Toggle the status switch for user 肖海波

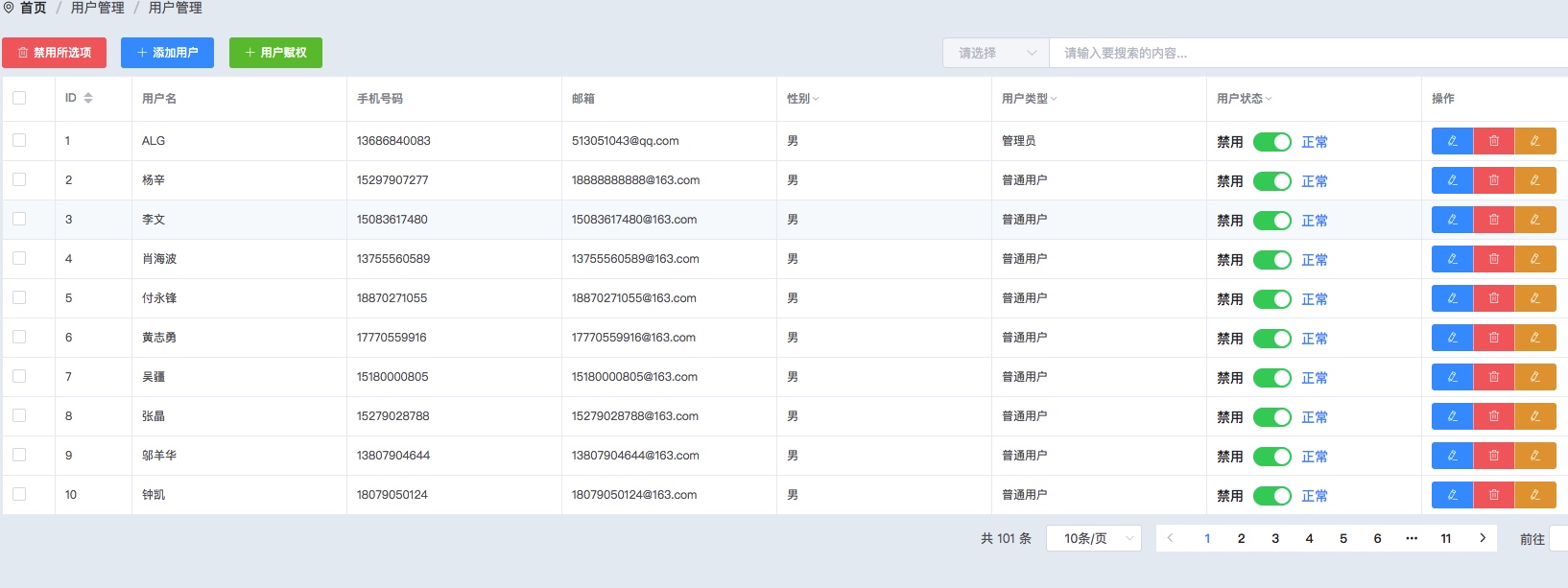(1271, 260)
